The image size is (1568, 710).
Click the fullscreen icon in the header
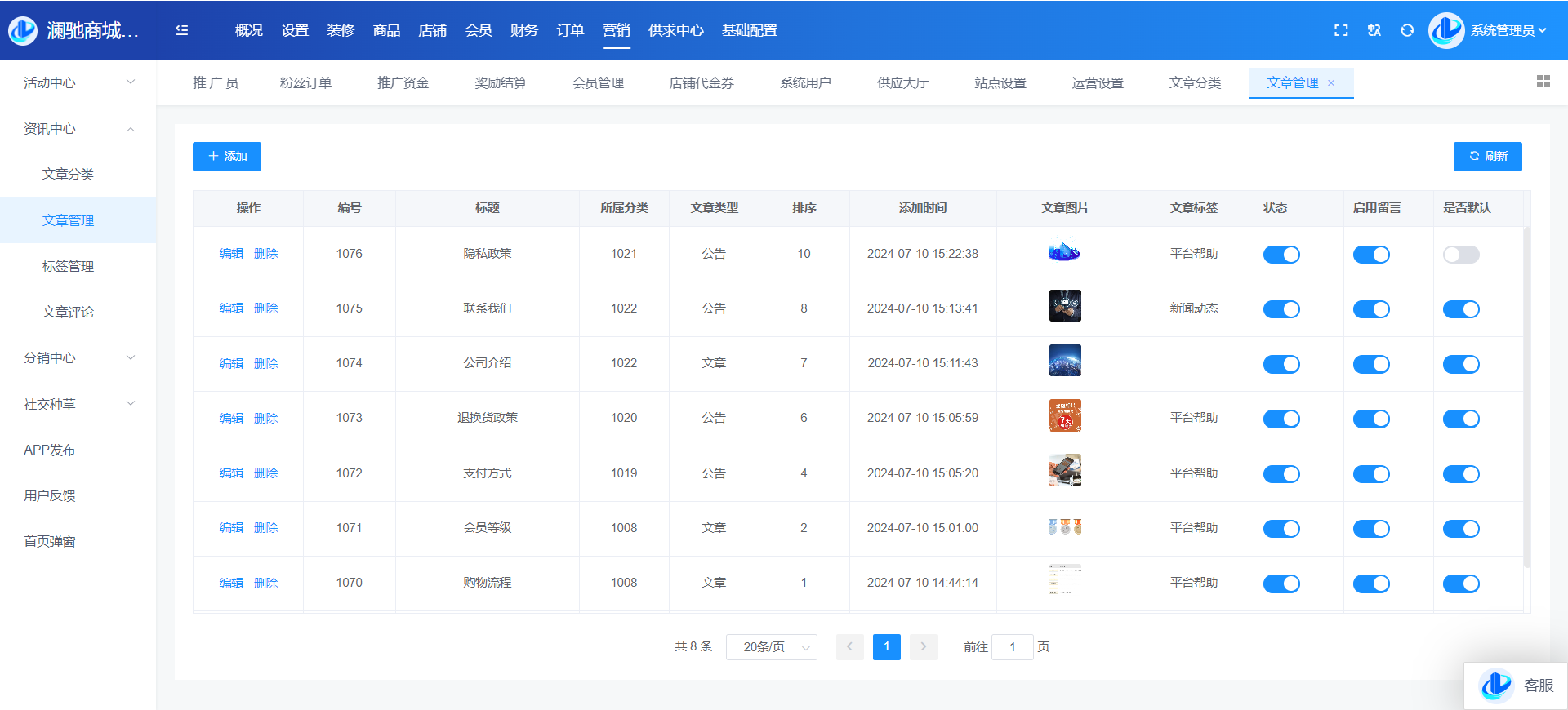(1341, 30)
